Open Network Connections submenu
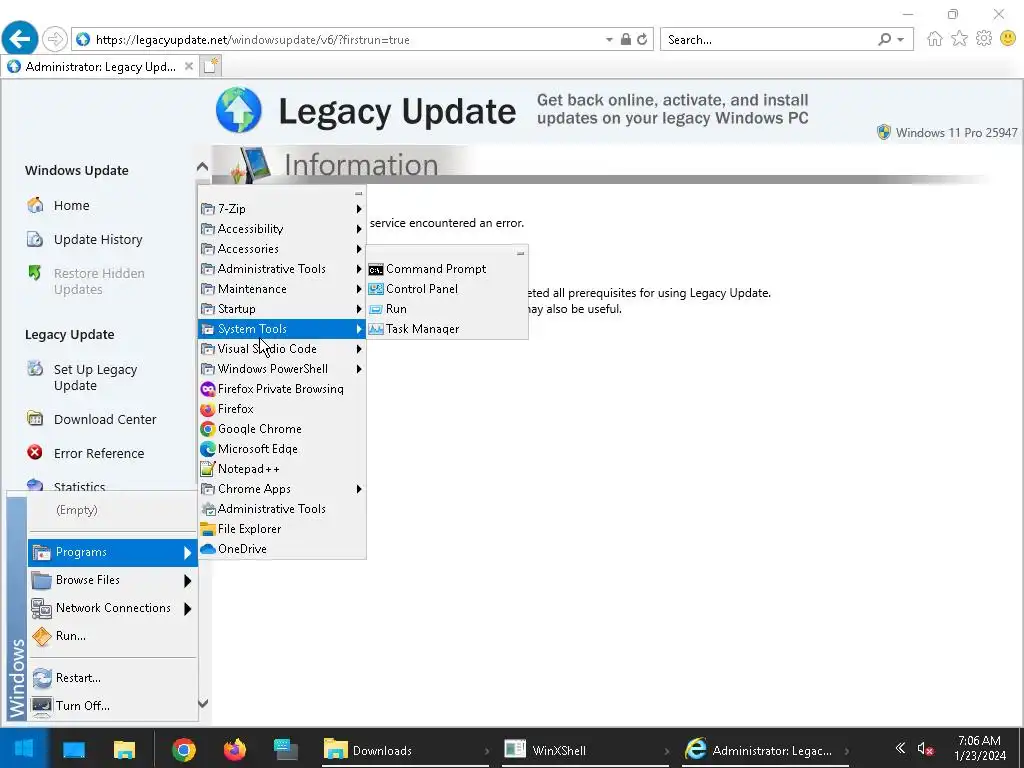This screenshot has height=768, width=1024. (112, 608)
